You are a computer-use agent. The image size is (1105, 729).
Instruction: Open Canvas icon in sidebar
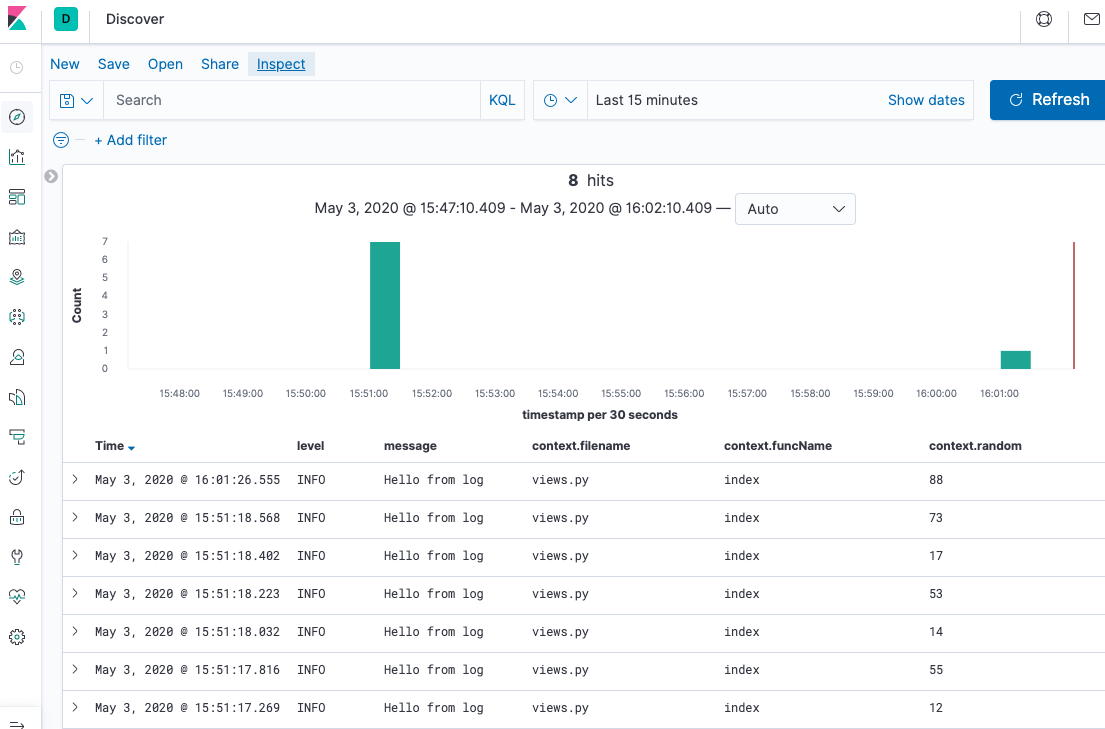point(17,237)
